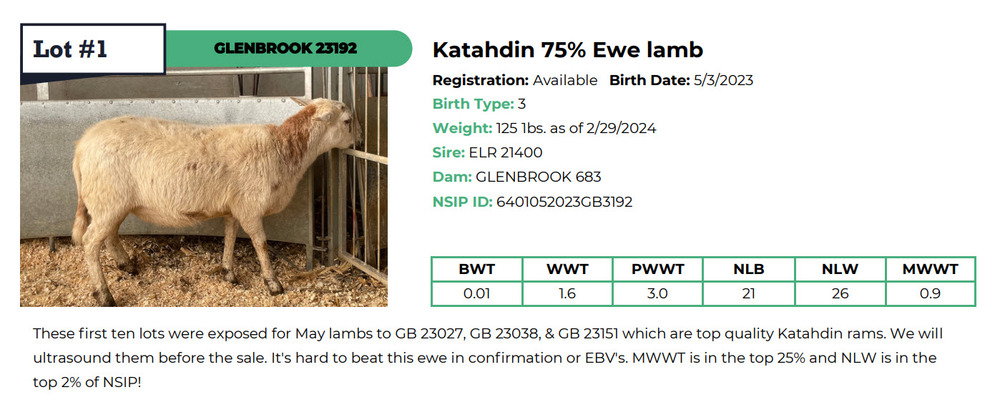
Task: Select the Birth Type label
Action: [x=473, y=104]
